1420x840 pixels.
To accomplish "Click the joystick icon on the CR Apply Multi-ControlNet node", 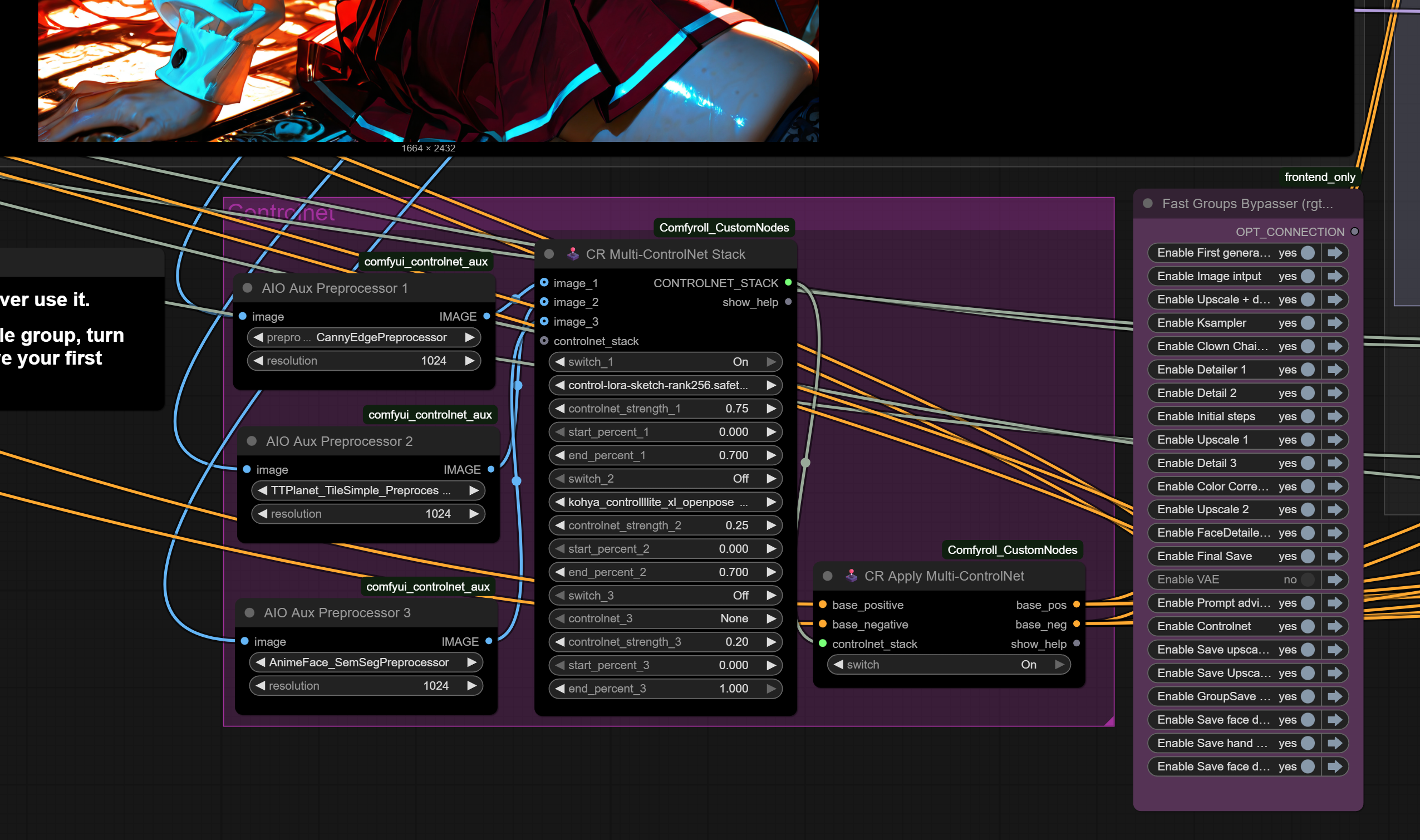I will [851, 576].
